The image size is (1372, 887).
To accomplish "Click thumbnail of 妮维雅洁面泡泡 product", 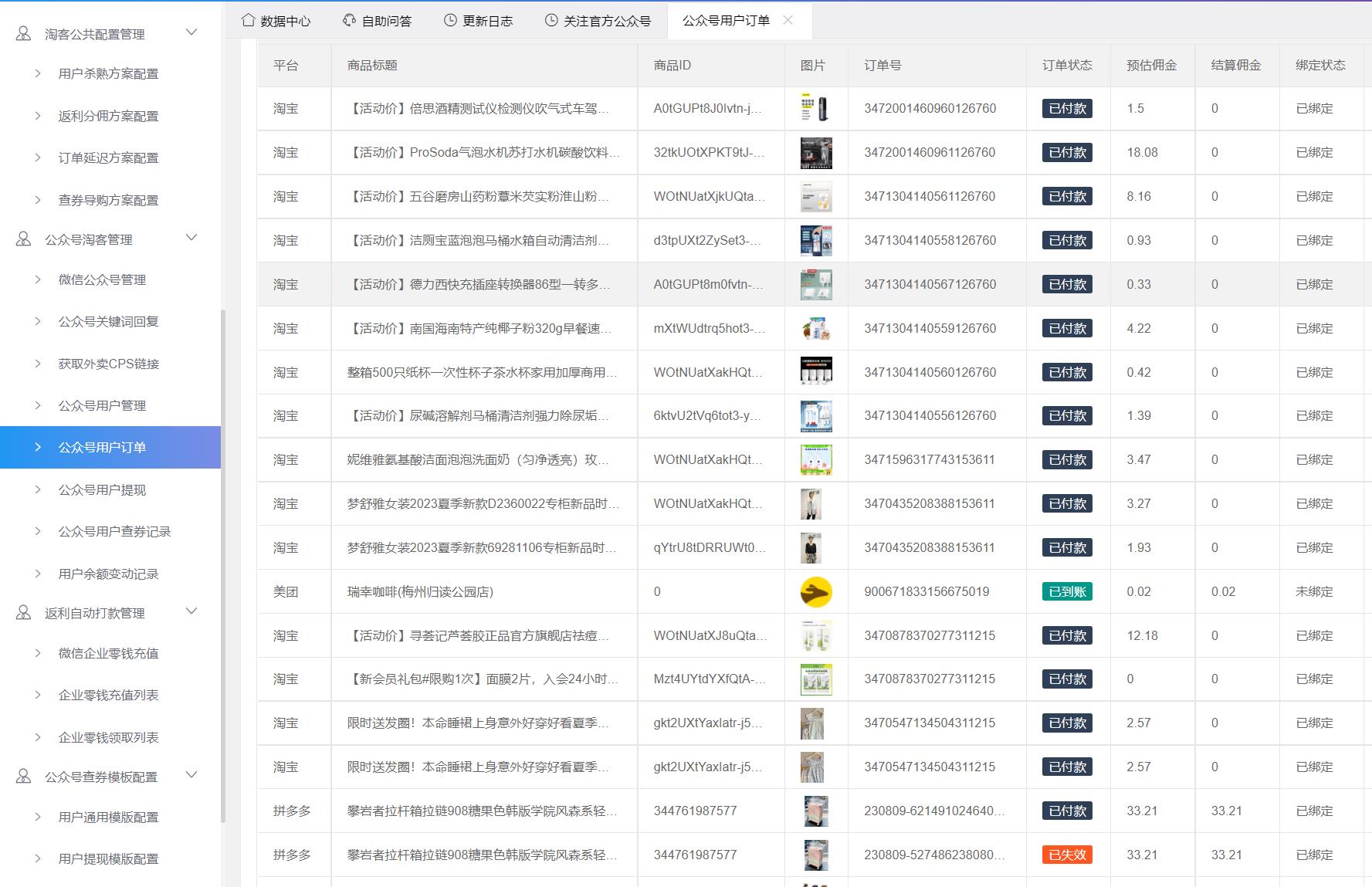I will click(816, 460).
